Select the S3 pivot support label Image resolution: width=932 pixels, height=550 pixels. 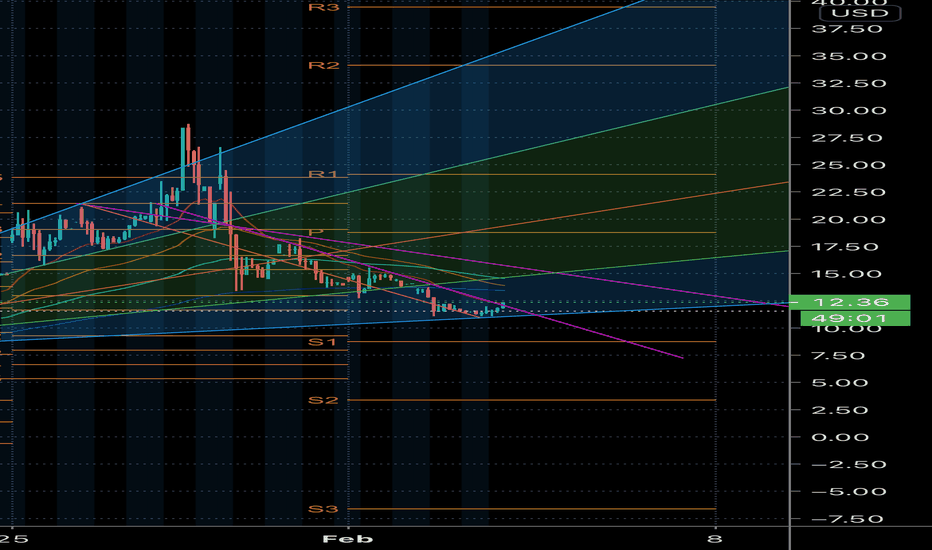tap(323, 509)
